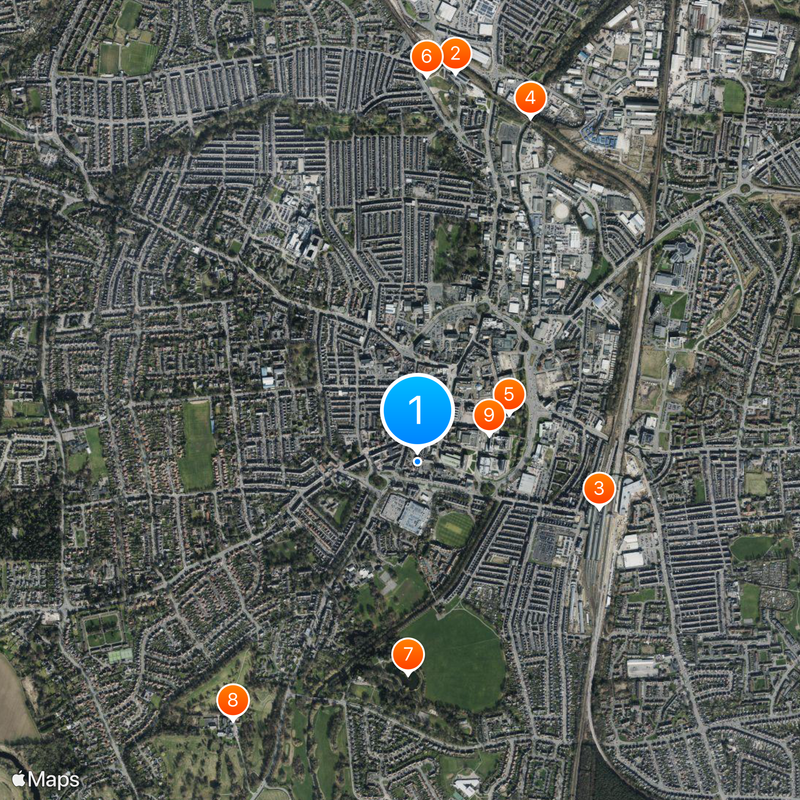Screen dimensions: 800x800
Task: Tap orange pin 3 near the railway
Action: click(599, 489)
